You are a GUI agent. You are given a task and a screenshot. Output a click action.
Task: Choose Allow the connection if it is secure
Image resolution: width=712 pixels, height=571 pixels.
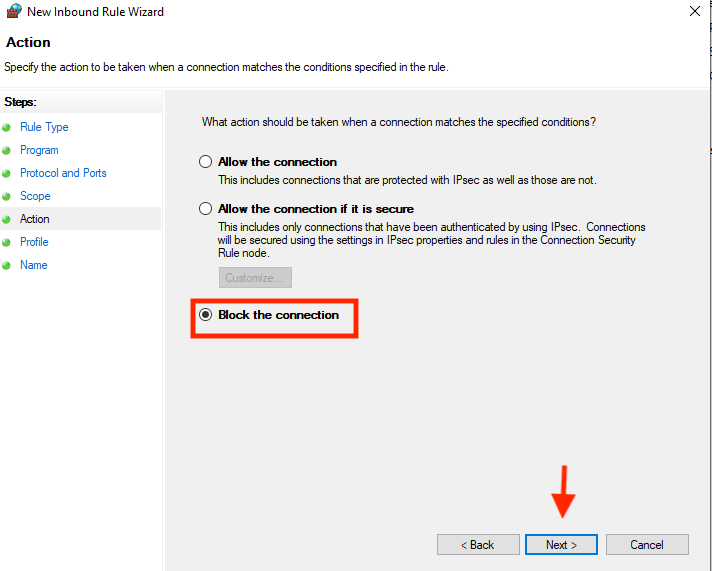[205, 209]
